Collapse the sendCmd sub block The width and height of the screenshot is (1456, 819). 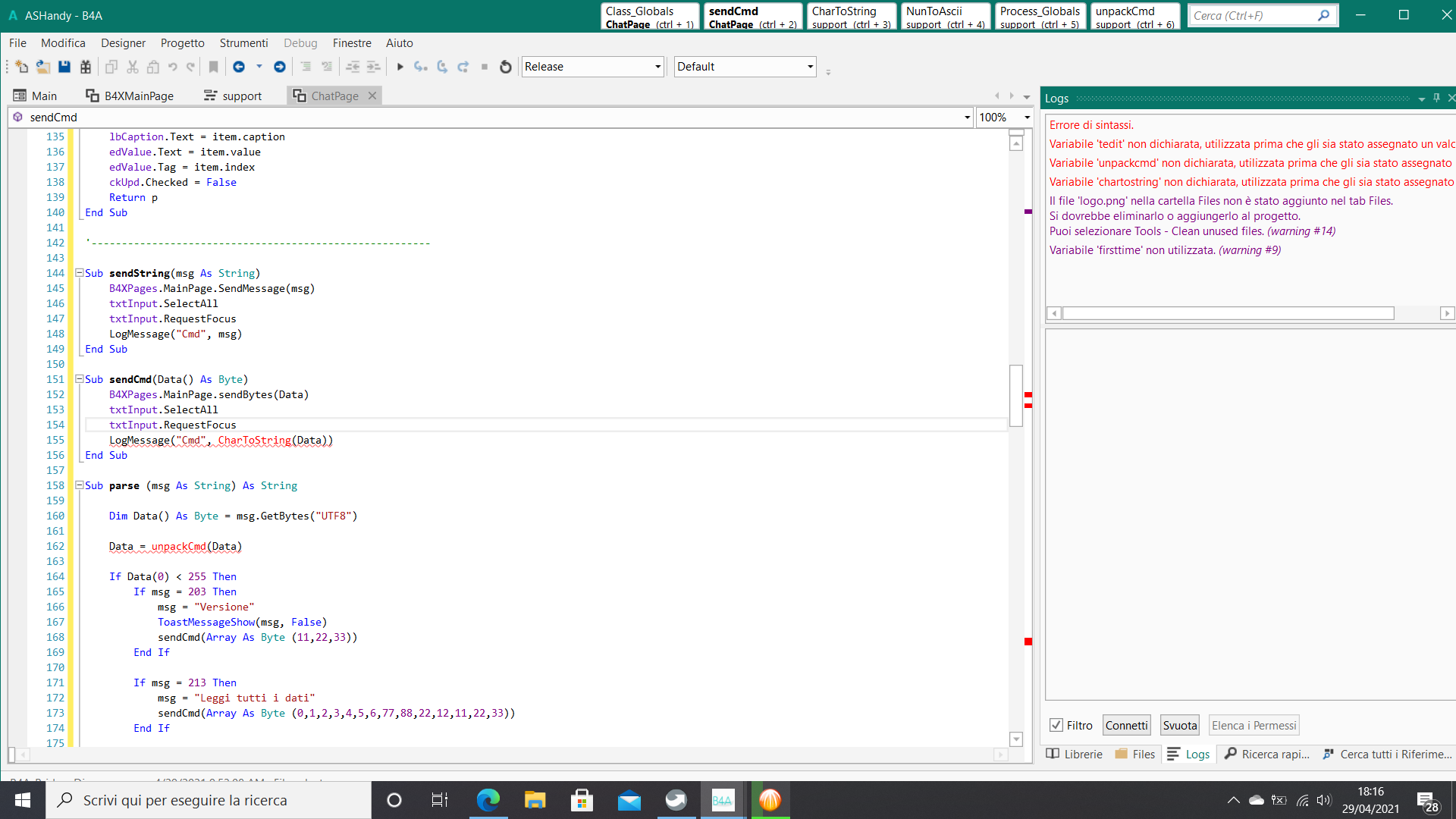point(79,379)
